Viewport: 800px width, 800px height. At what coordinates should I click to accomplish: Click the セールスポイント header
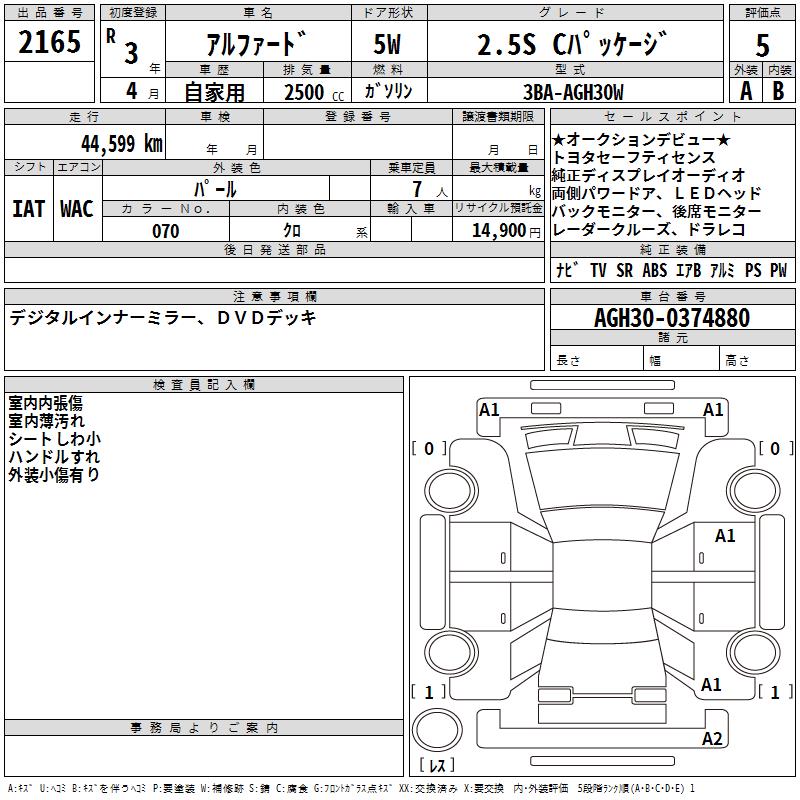[672, 117]
